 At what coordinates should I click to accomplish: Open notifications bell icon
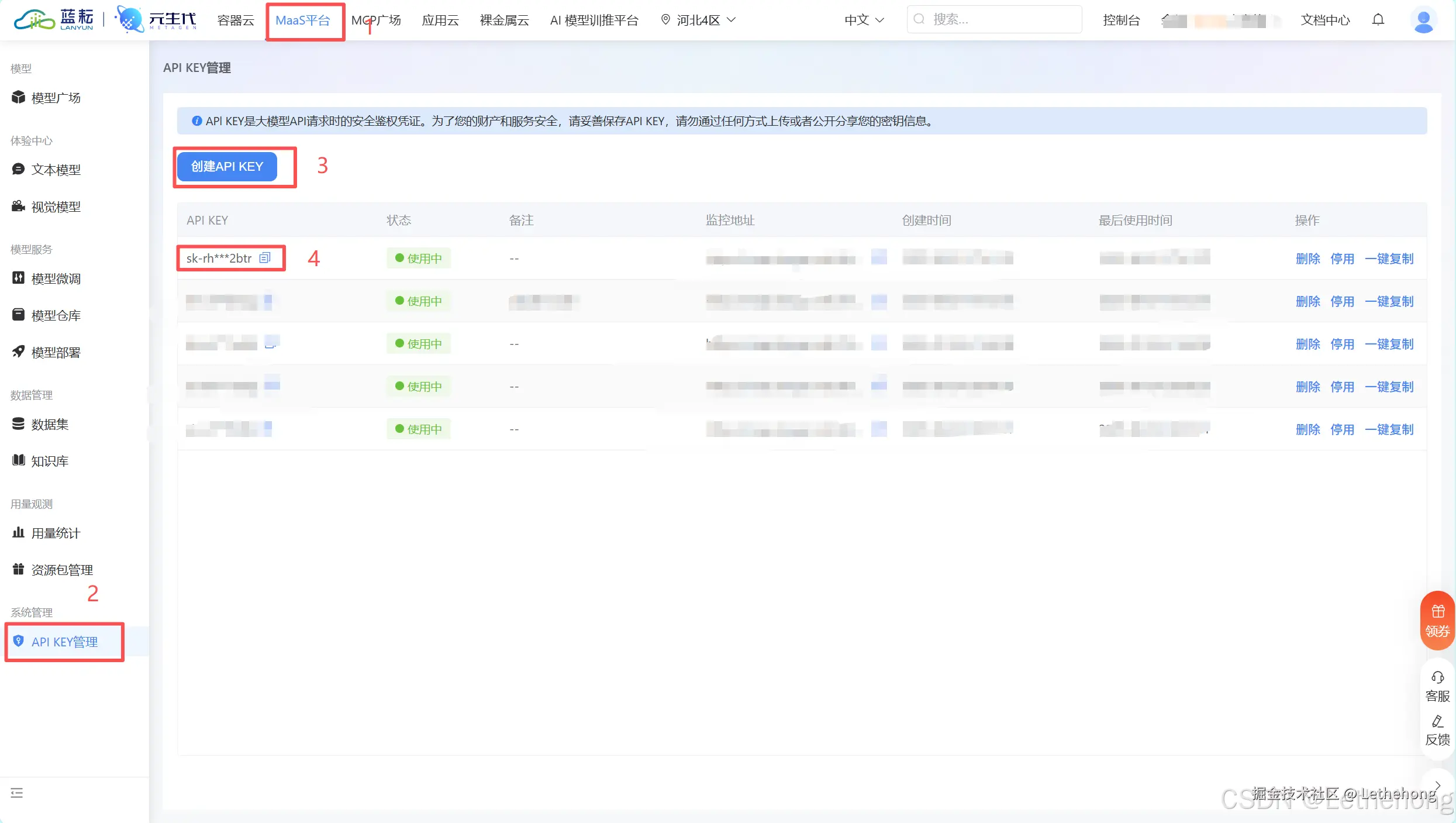pos(1378,20)
